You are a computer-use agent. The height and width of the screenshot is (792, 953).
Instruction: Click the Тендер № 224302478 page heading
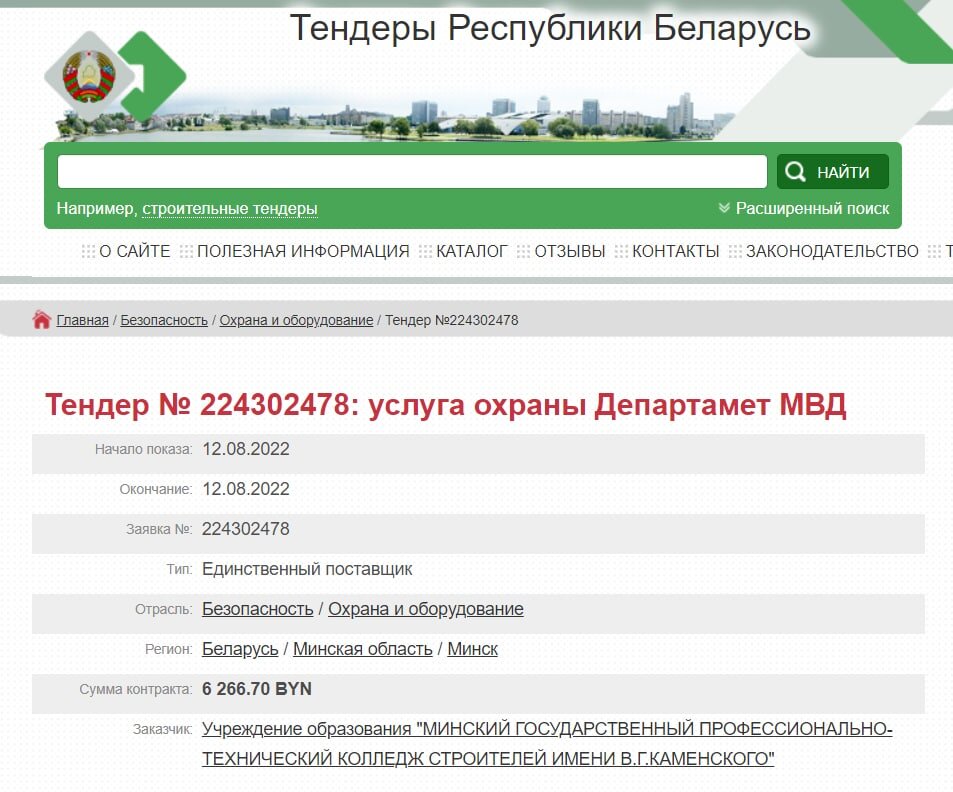[x=446, y=405]
